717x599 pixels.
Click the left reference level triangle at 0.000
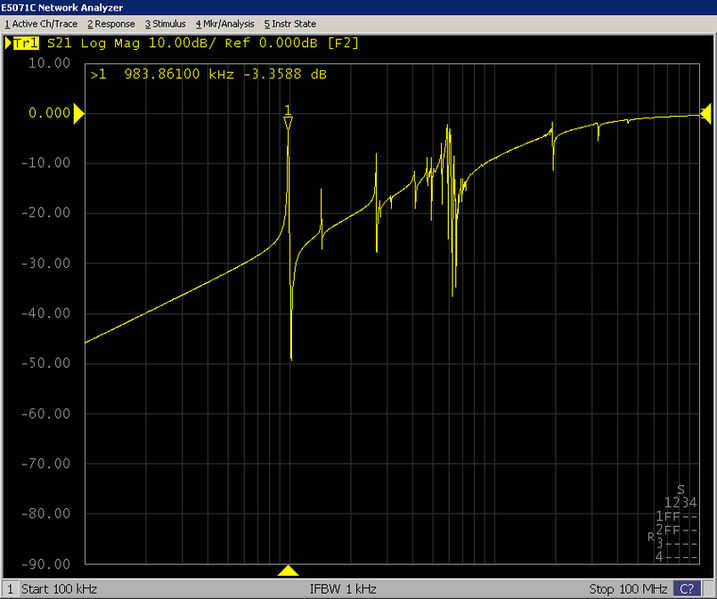pos(80,114)
